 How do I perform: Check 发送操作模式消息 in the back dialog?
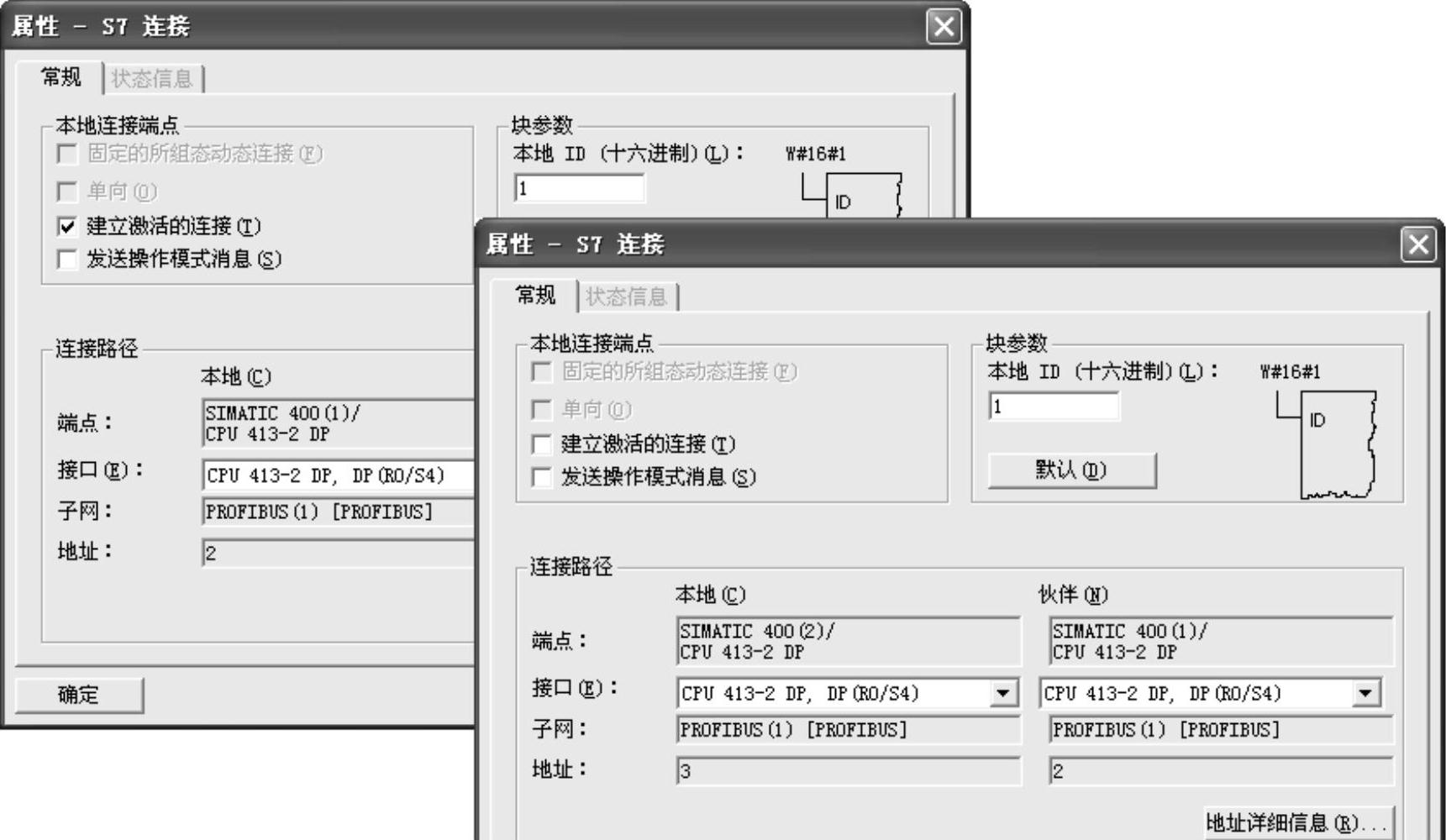67,260
